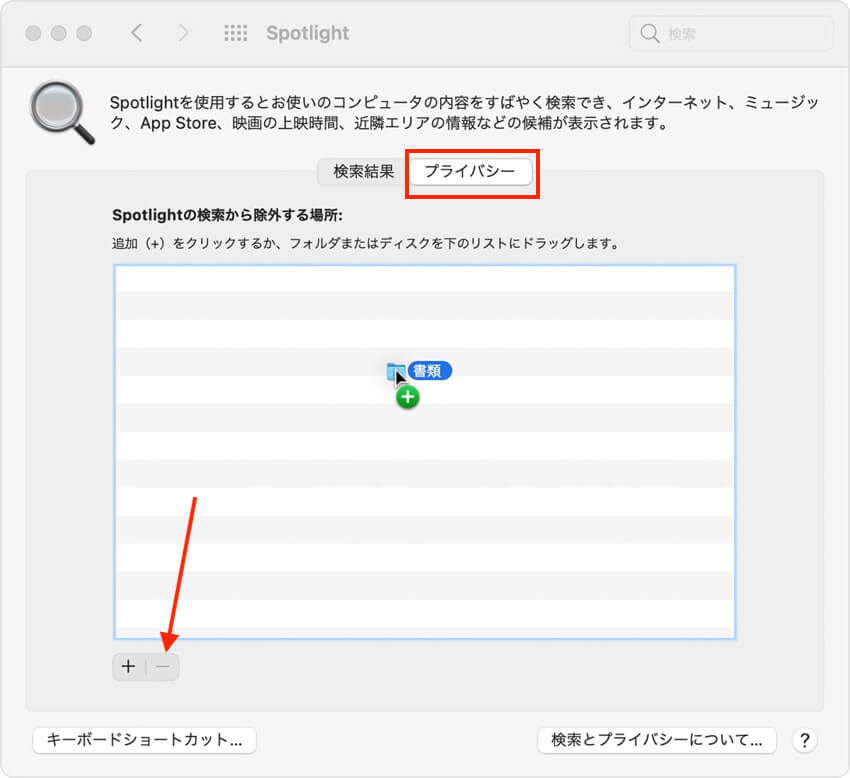The width and height of the screenshot is (850, 778).
Task: Click the blue 書類 folder icon
Action: point(395,371)
